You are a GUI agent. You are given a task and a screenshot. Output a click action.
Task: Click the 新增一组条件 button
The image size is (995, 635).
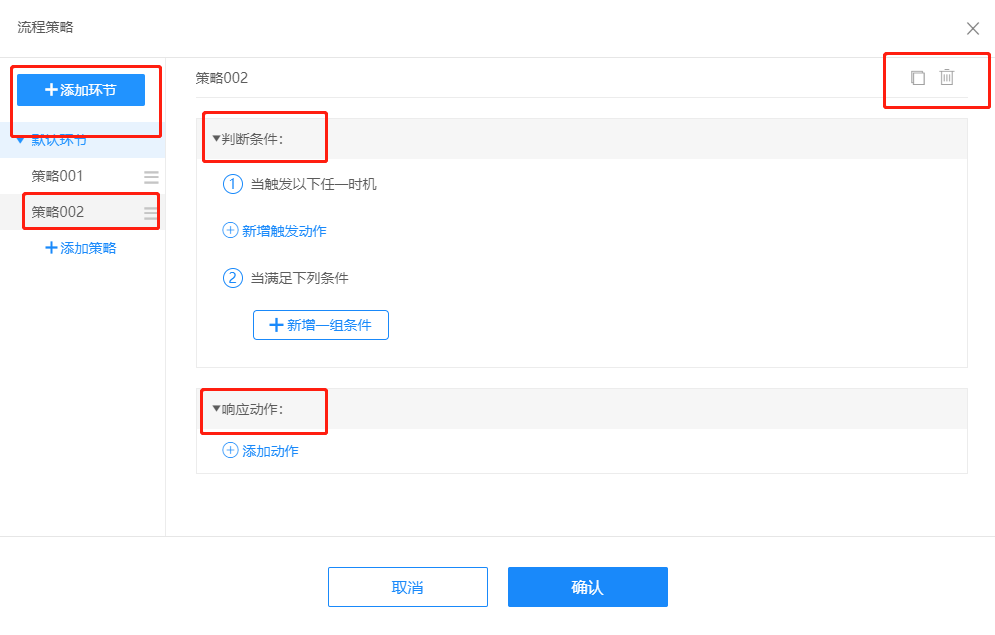click(320, 325)
